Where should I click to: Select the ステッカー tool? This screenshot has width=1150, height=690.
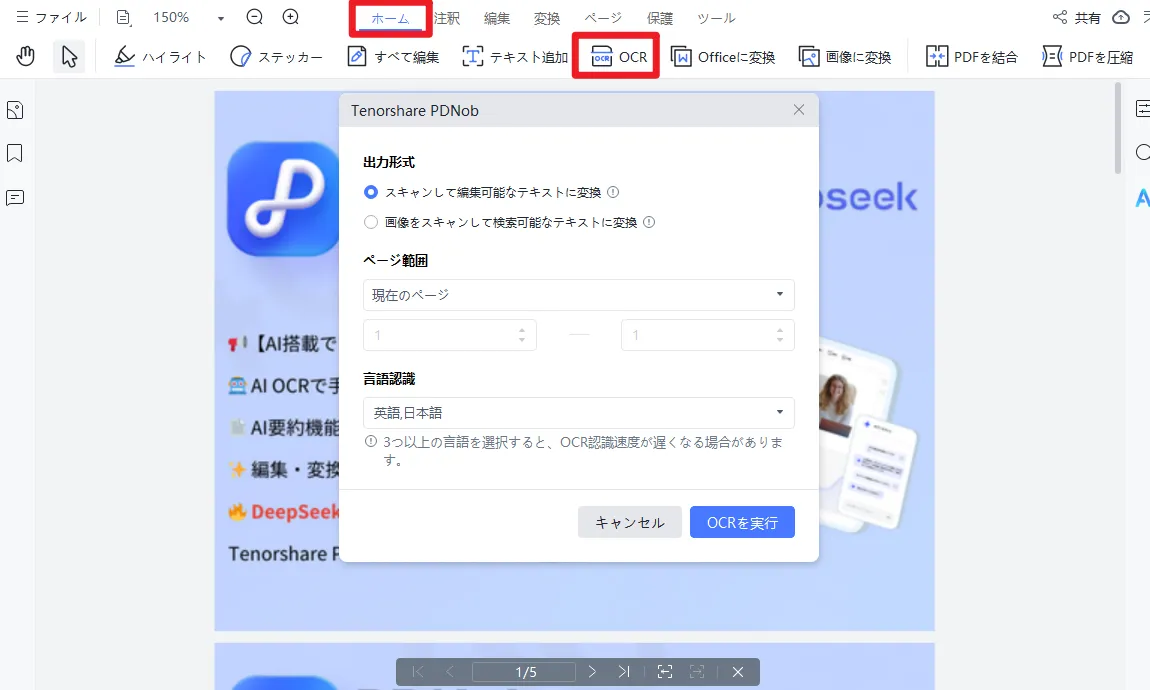pyautogui.click(x=276, y=56)
